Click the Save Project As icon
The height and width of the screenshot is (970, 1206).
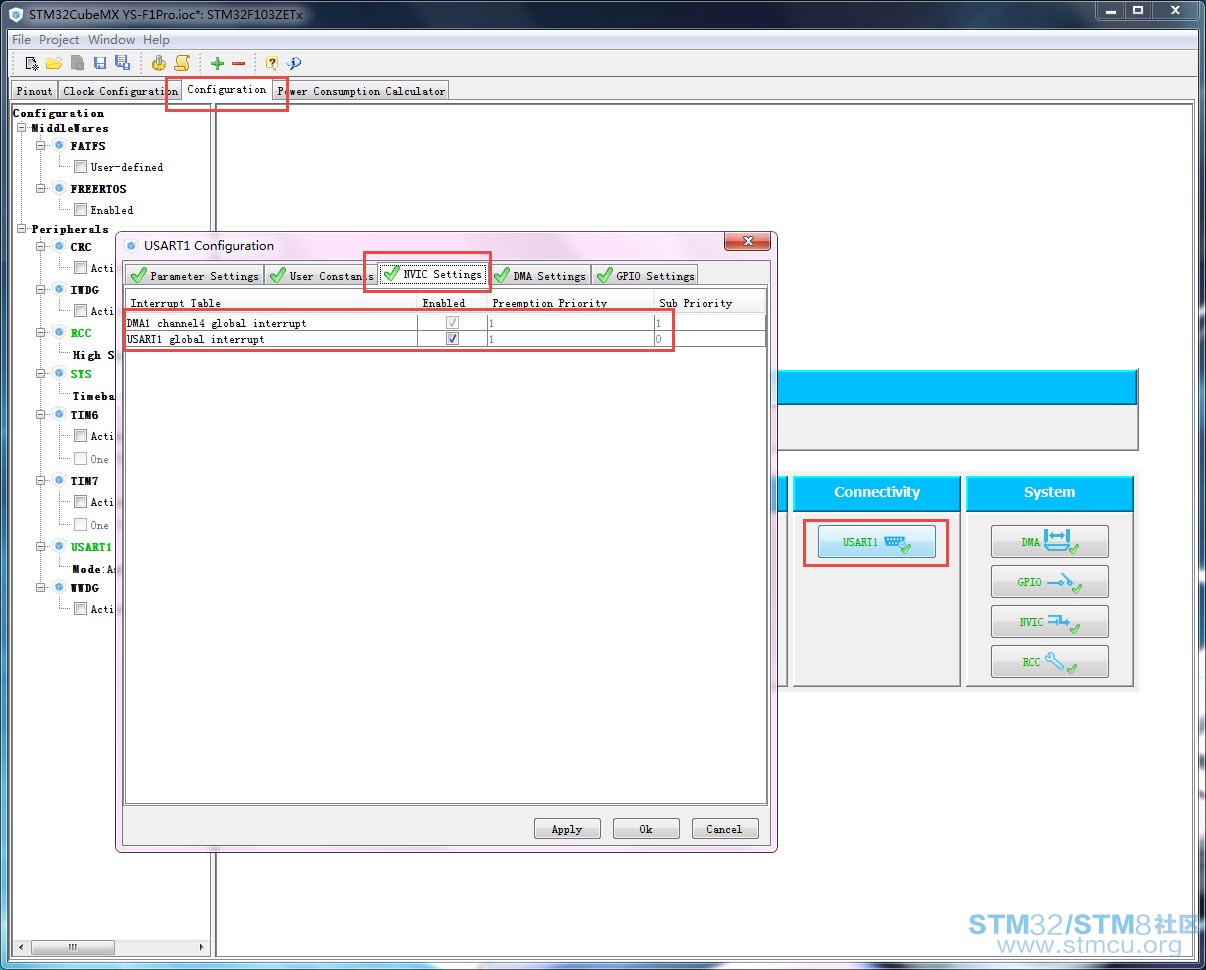tap(122, 63)
